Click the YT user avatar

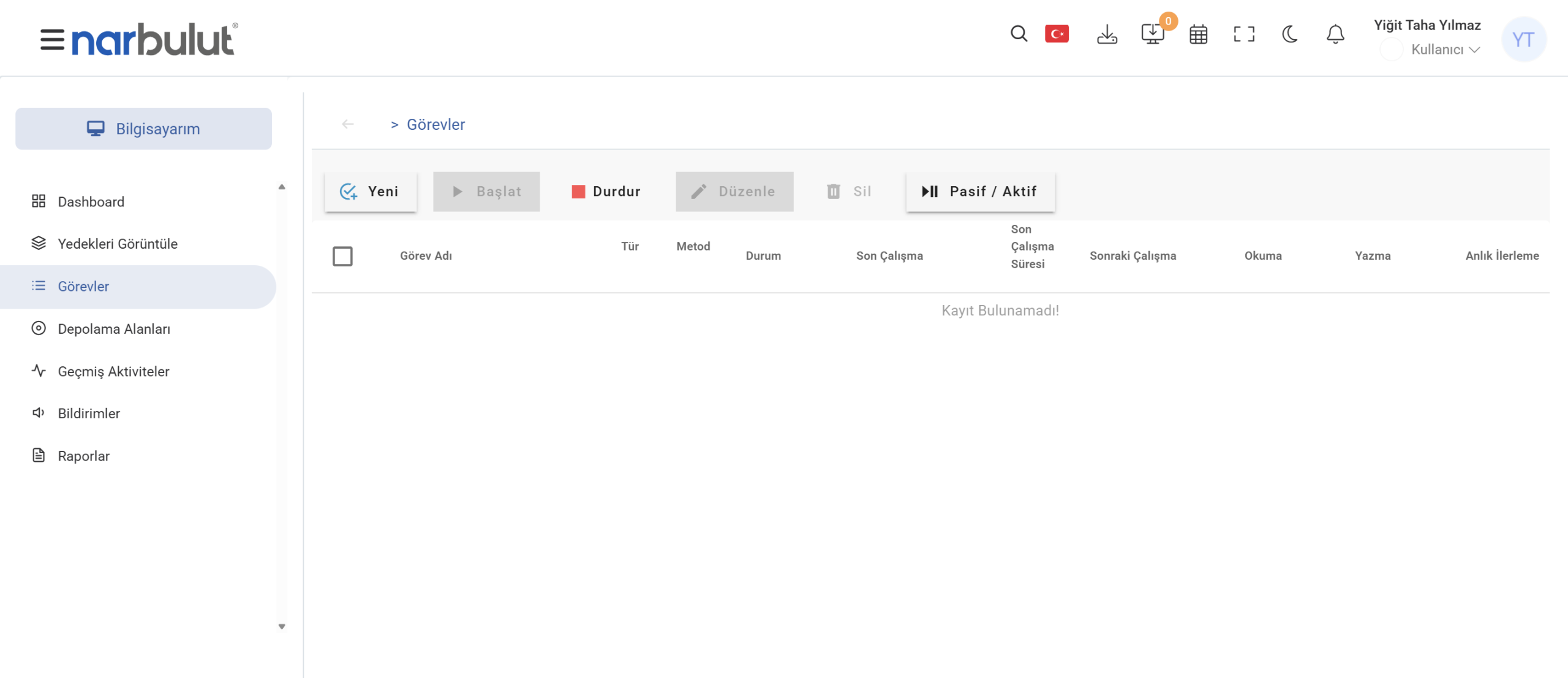pyautogui.click(x=1523, y=40)
